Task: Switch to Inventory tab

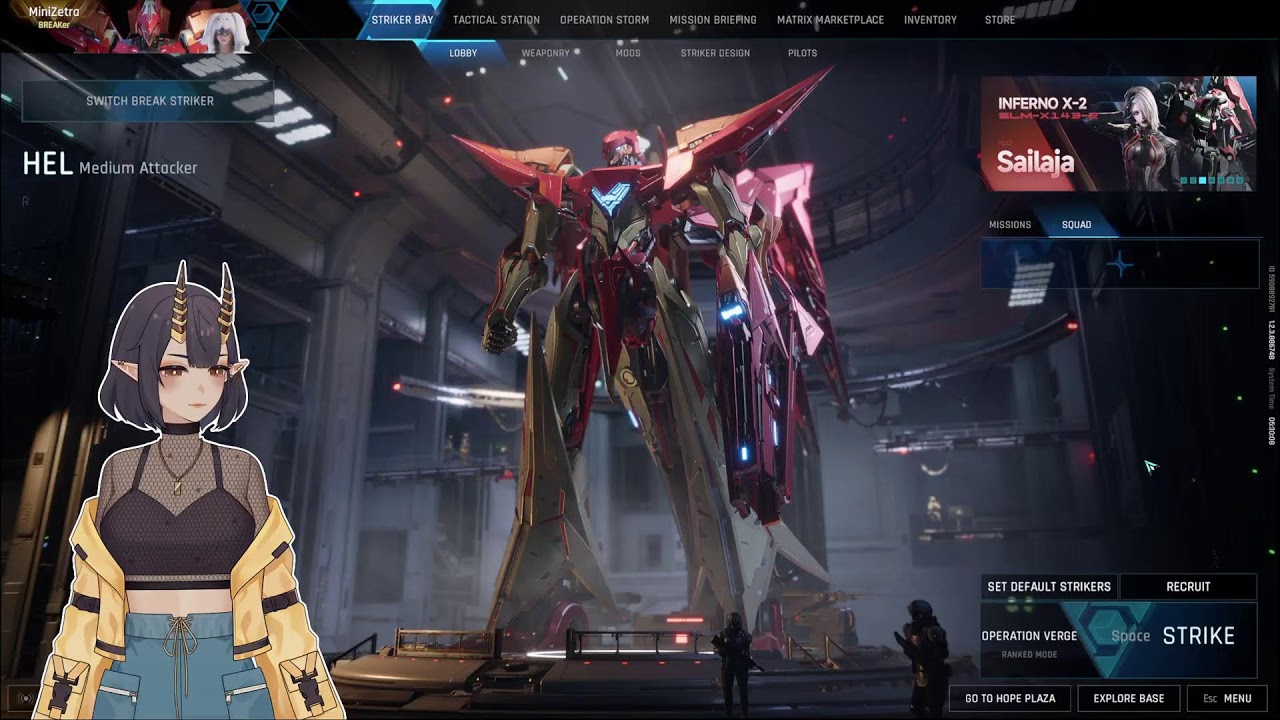Action: pos(930,20)
